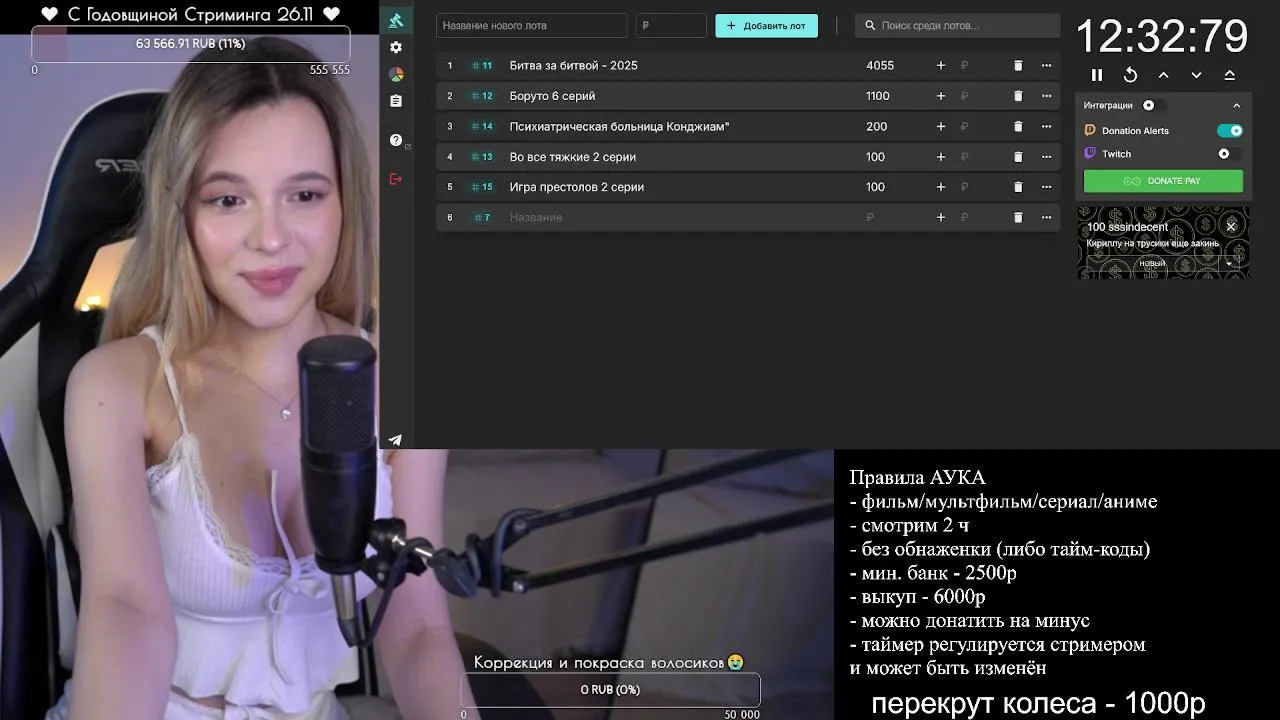
Task: Open more options for 'Игра престолов 2 серии'
Action: coord(1046,187)
